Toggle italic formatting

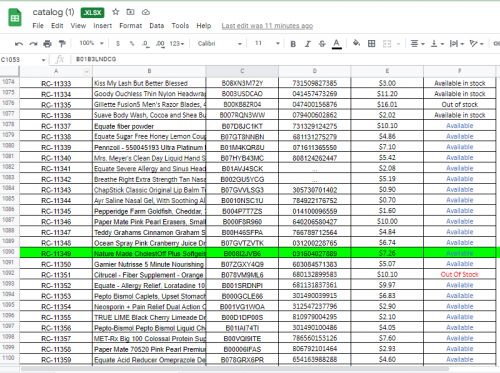(x=308, y=44)
